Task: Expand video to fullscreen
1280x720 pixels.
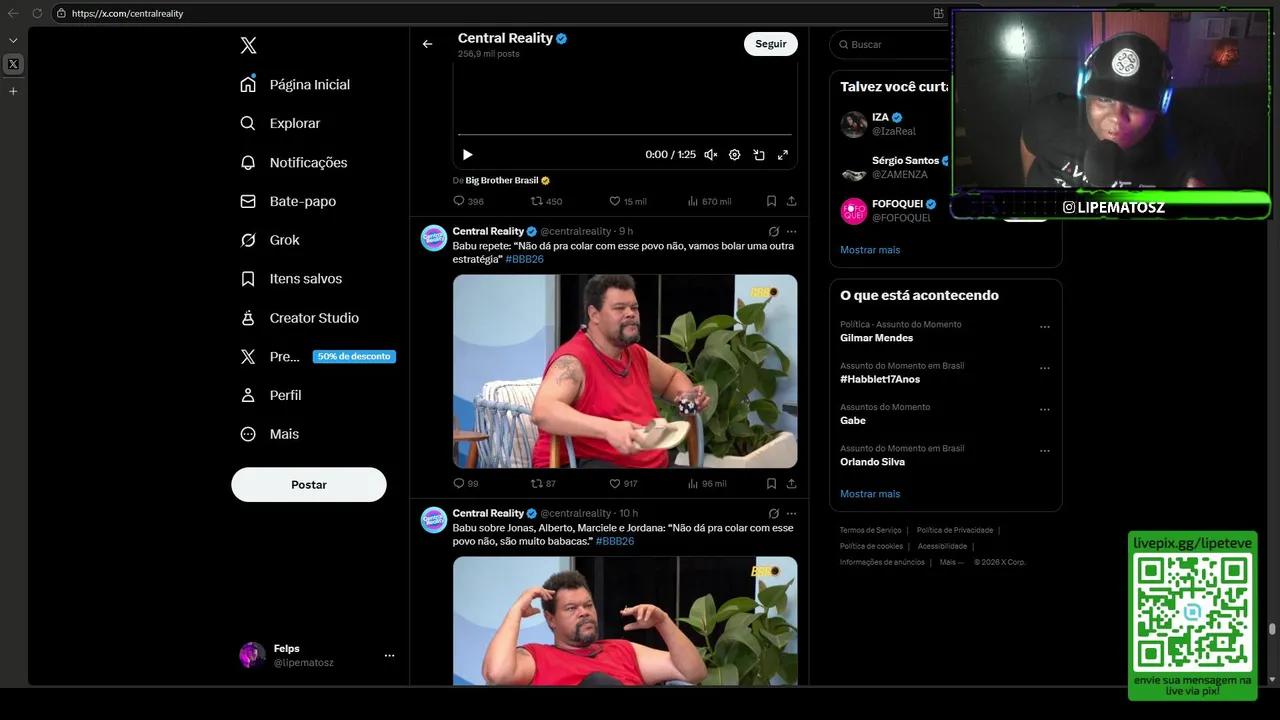Action: point(783,155)
